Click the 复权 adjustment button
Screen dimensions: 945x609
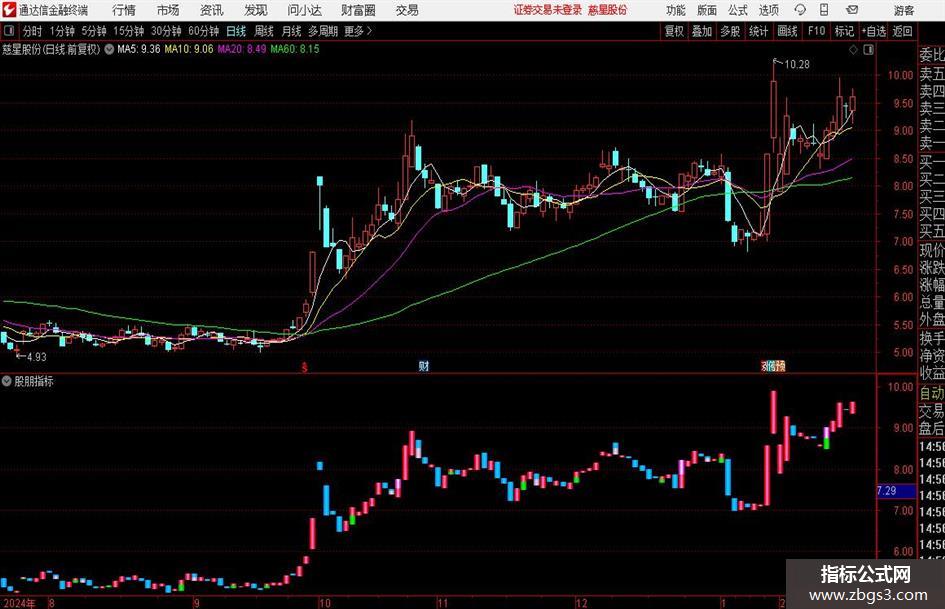674,31
